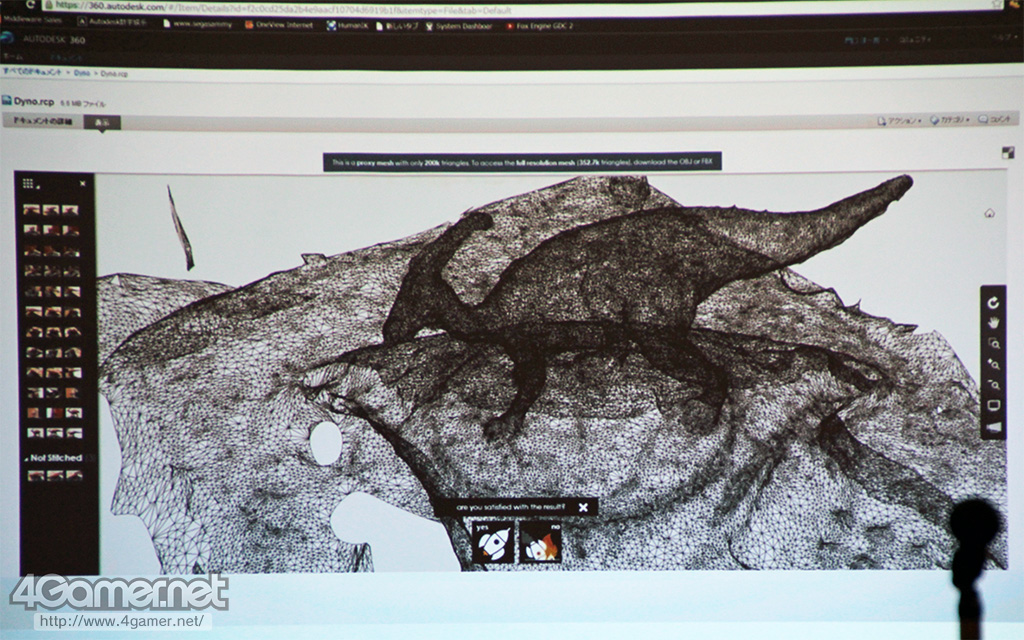This screenshot has height=640, width=1024.
Task: Select the orbit/rotate view tool
Action: point(993,303)
